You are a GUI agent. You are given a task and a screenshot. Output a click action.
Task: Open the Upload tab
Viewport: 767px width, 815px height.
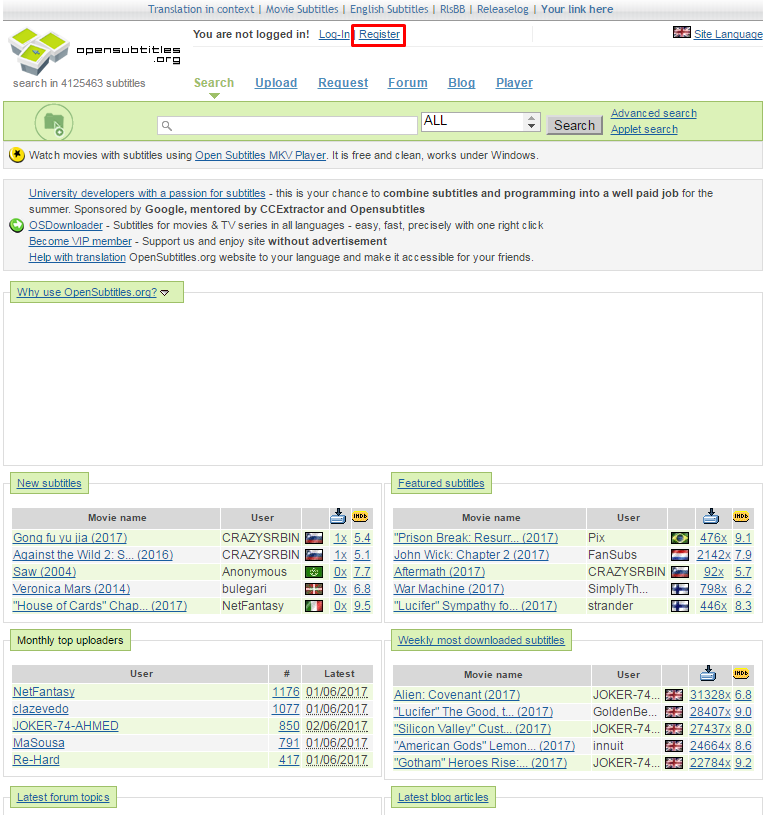(x=276, y=83)
